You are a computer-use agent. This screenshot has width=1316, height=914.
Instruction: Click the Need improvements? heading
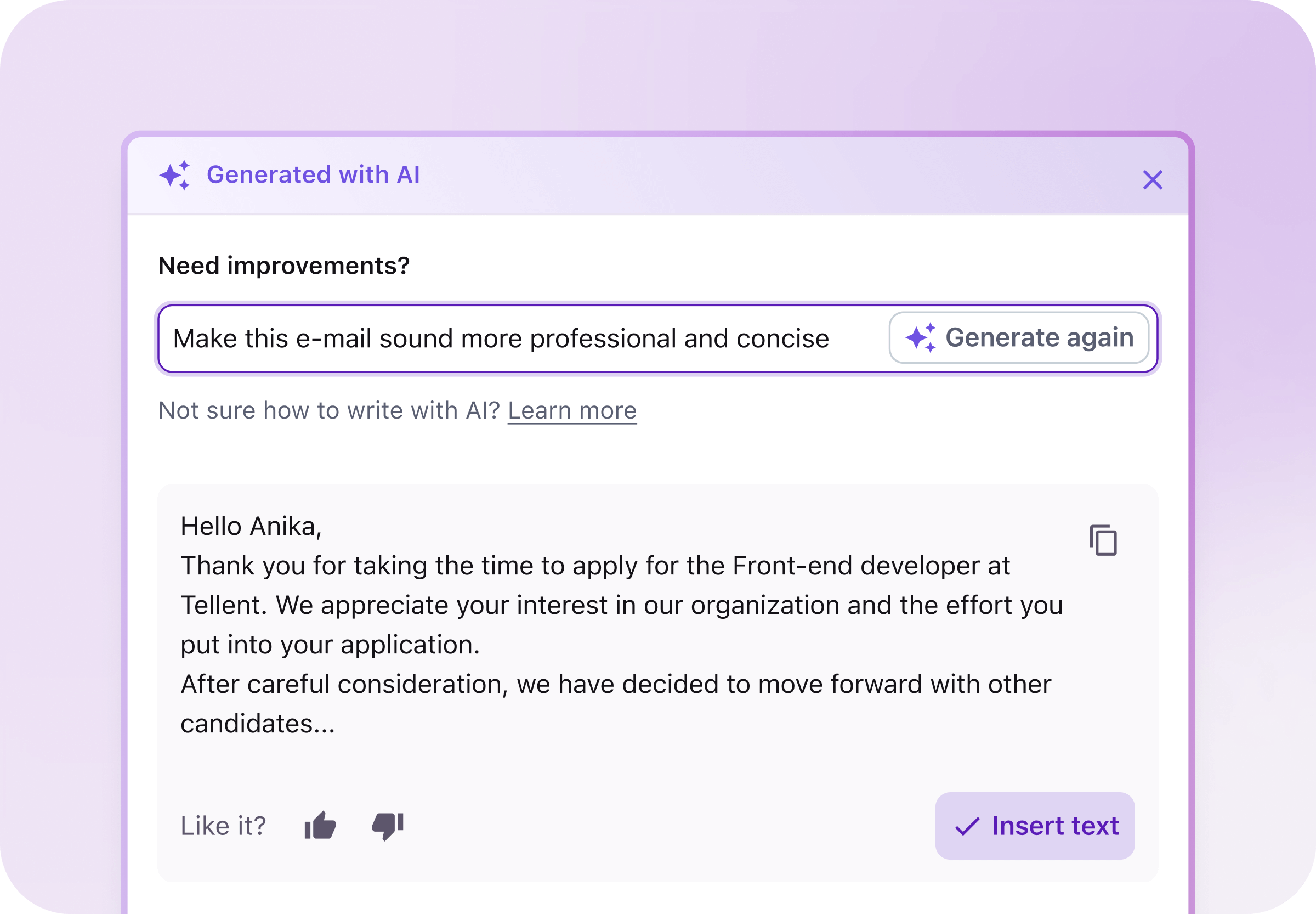point(284,266)
